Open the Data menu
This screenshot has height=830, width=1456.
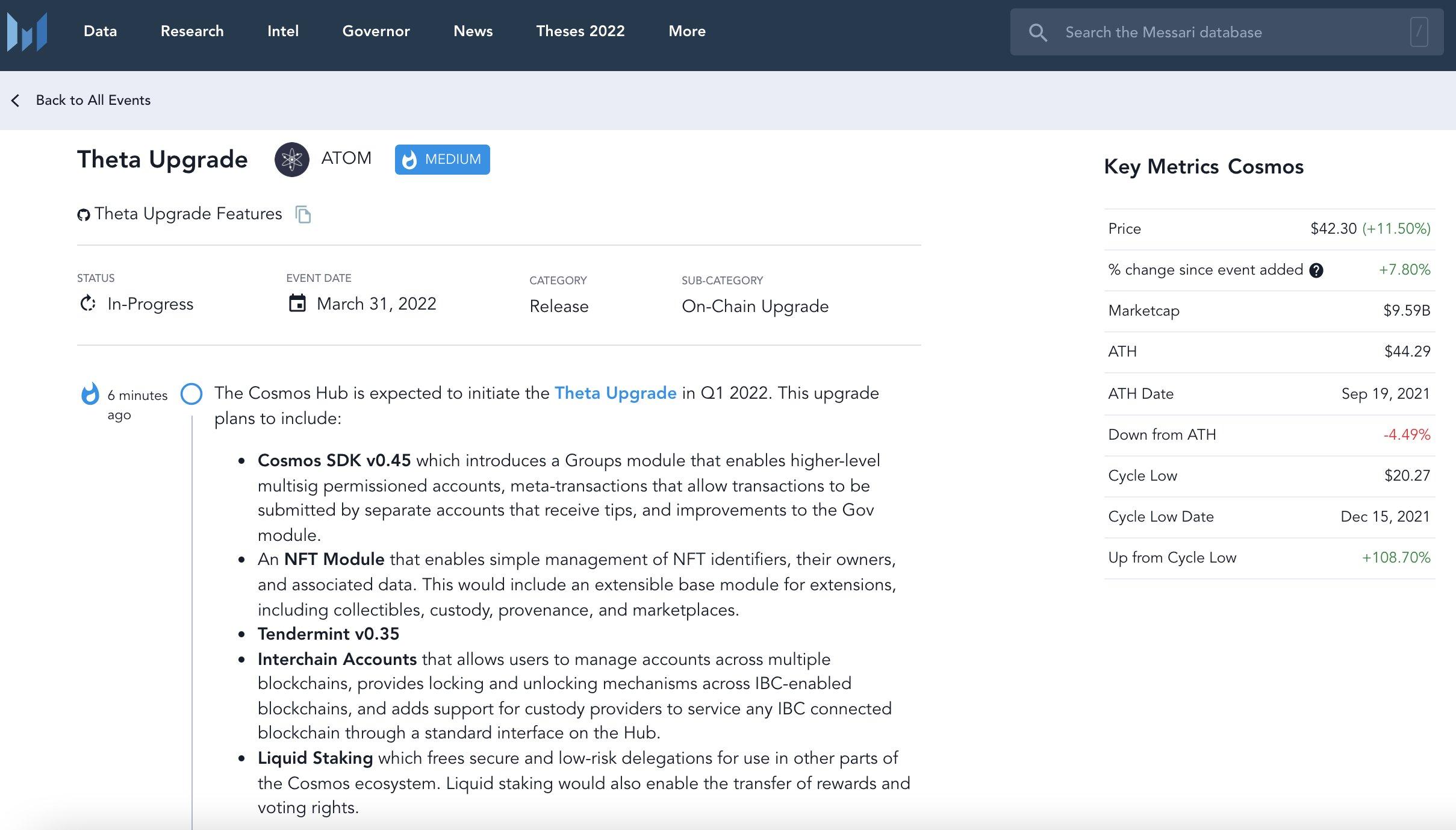coord(100,31)
